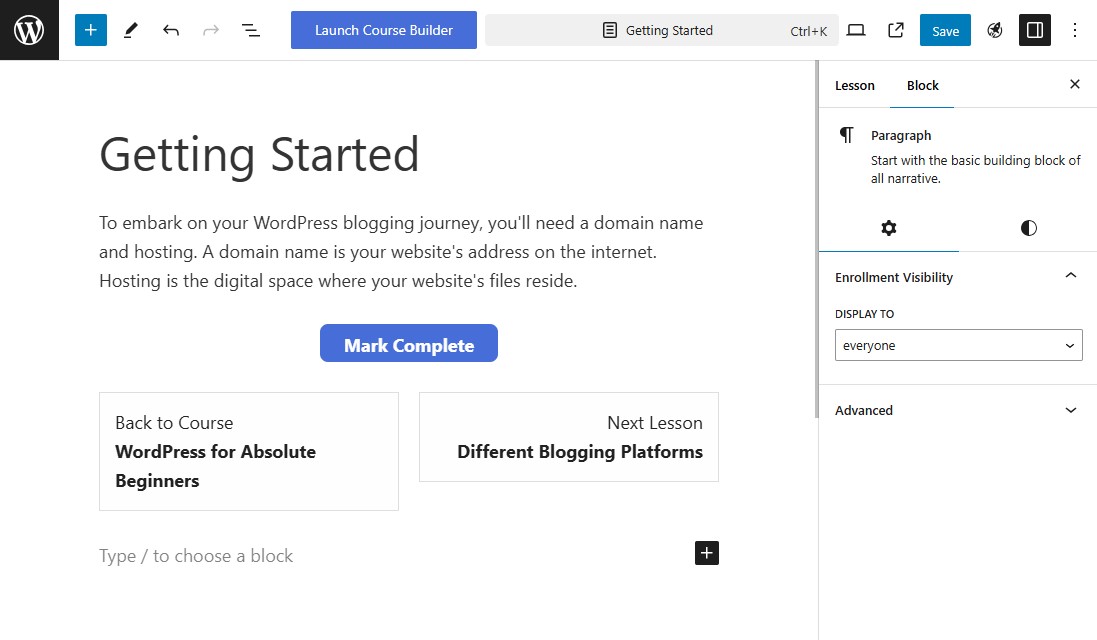Expand the Advanced section

click(x=958, y=411)
